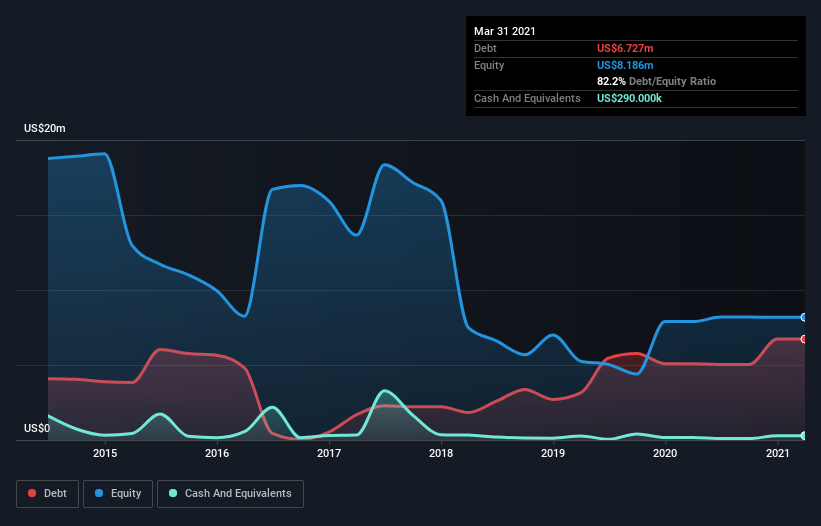
Task: Toggle Cash And Equivalents legend button
Action: (x=230, y=494)
